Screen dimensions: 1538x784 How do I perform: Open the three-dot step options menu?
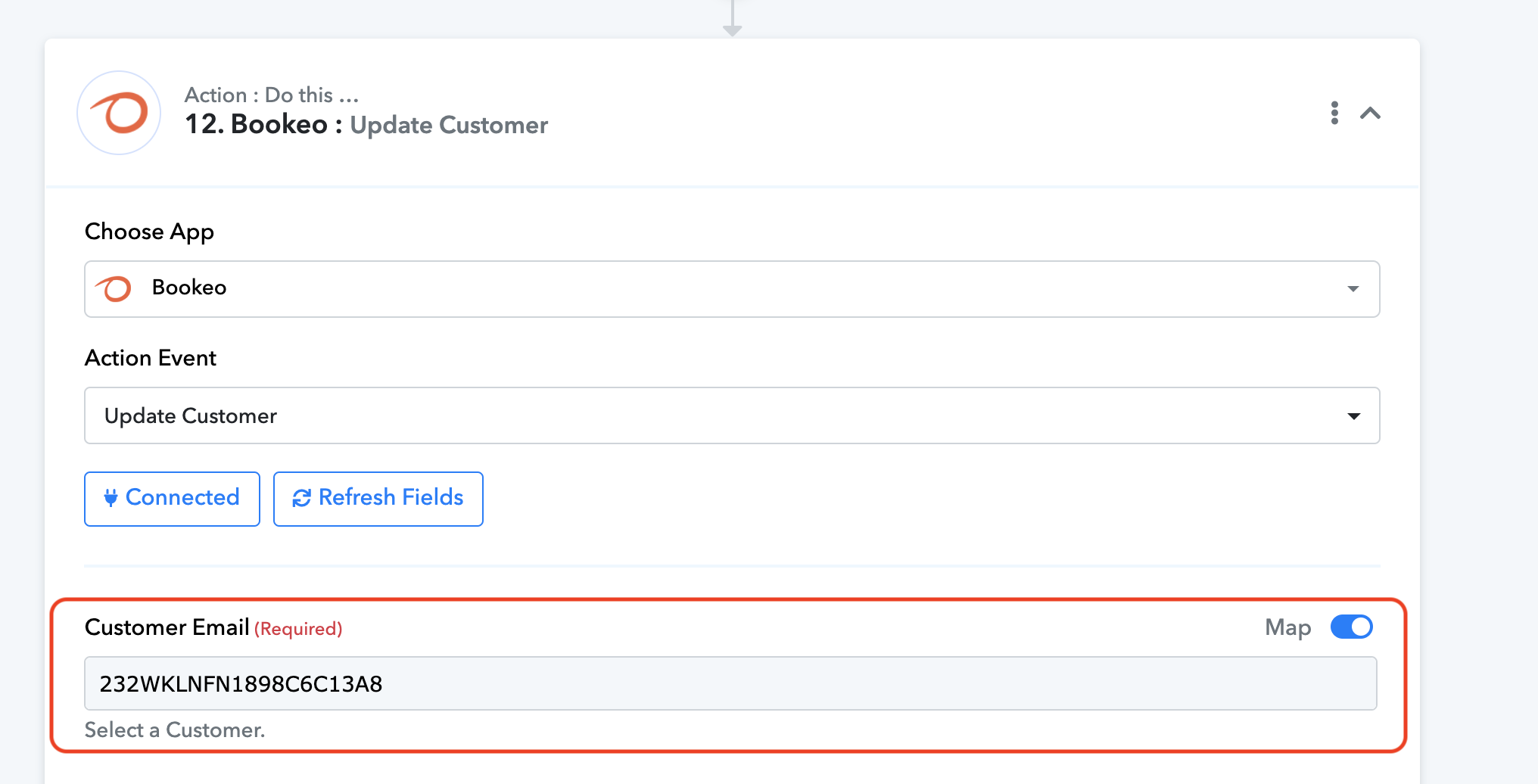tap(1334, 113)
